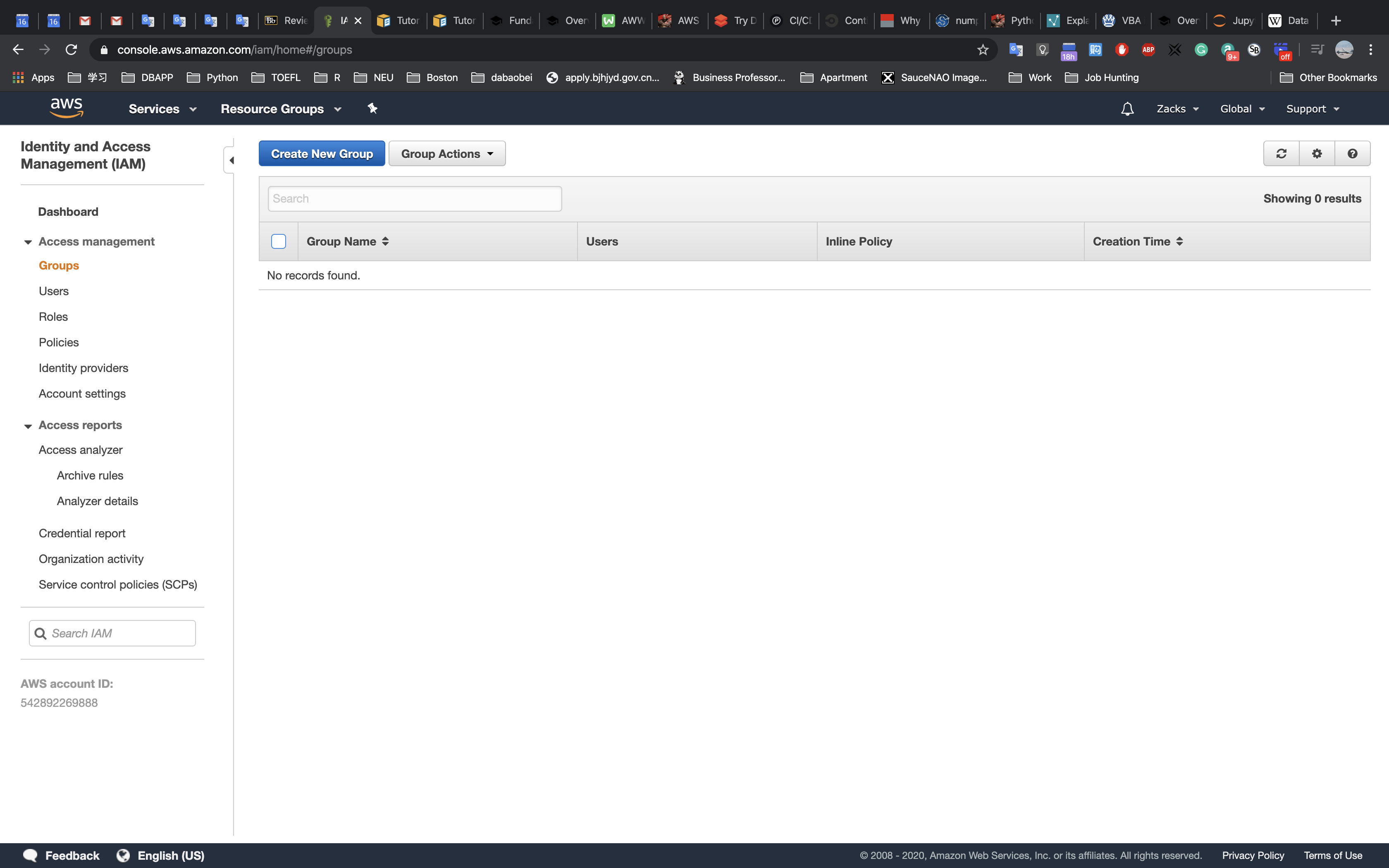This screenshot has height=868, width=1389.
Task: Collapse the IAM sidebar with arrow handle
Action: pos(231,160)
